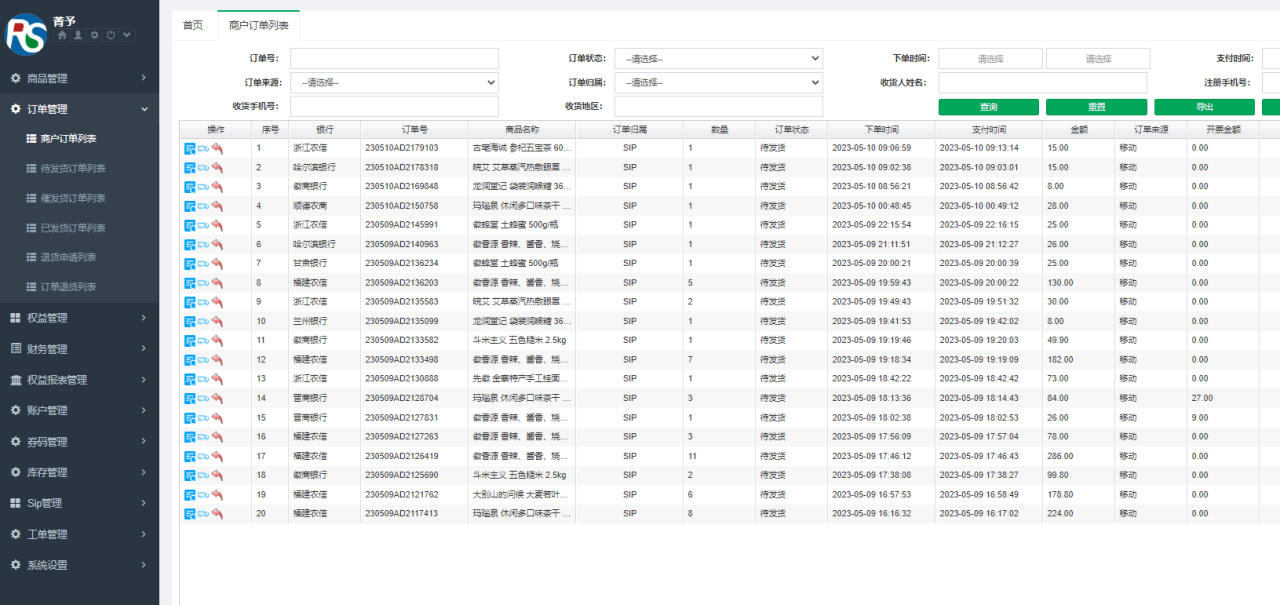Expand 财务管理 sidebar menu
Screen dimensions: 1280x605
[x=79, y=349]
